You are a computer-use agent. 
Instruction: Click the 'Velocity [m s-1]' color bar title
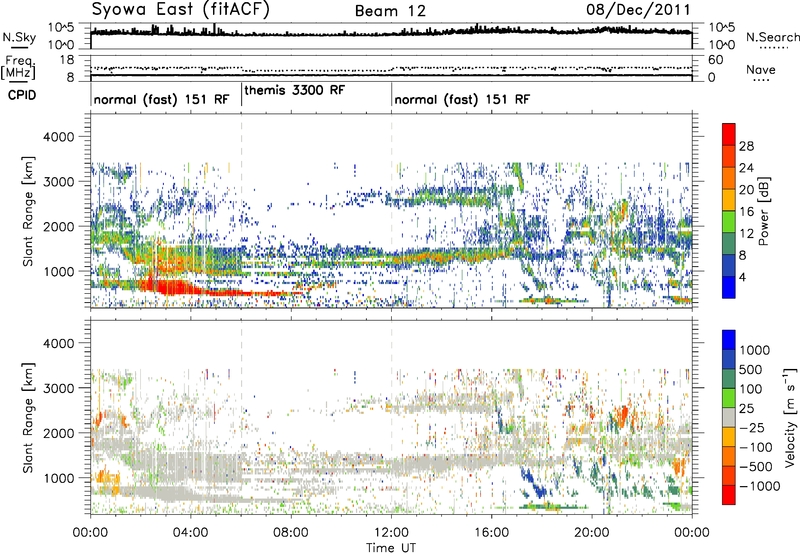click(790, 417)
